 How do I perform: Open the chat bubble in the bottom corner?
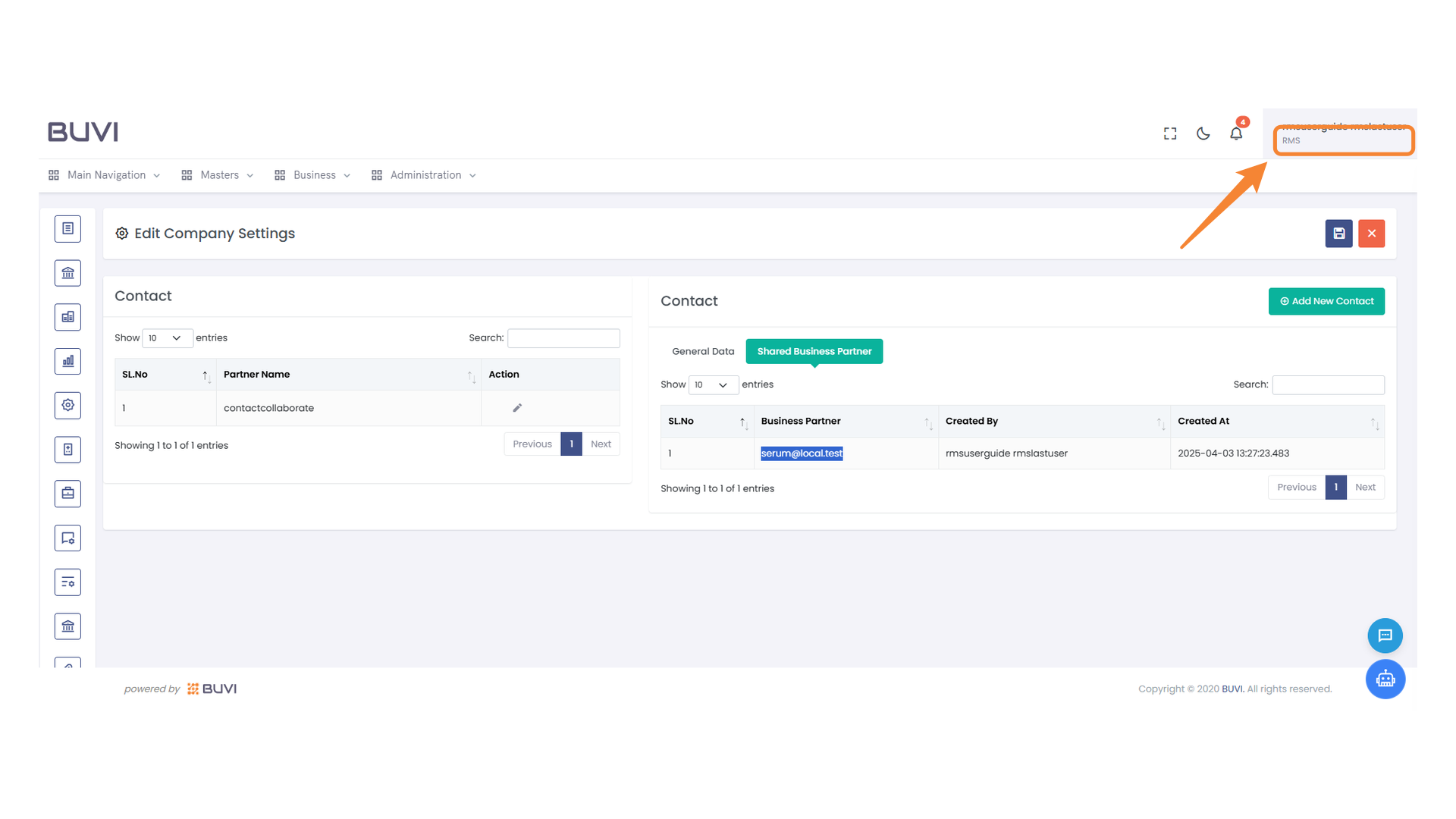(1385, 635)
